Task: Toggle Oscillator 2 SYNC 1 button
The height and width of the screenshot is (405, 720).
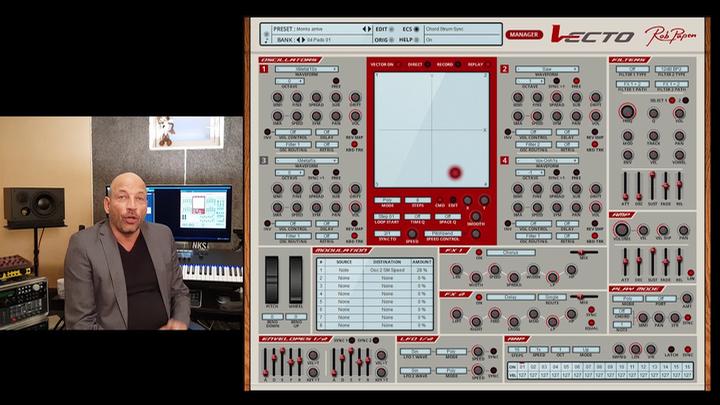Action: (x=556, y=81)
